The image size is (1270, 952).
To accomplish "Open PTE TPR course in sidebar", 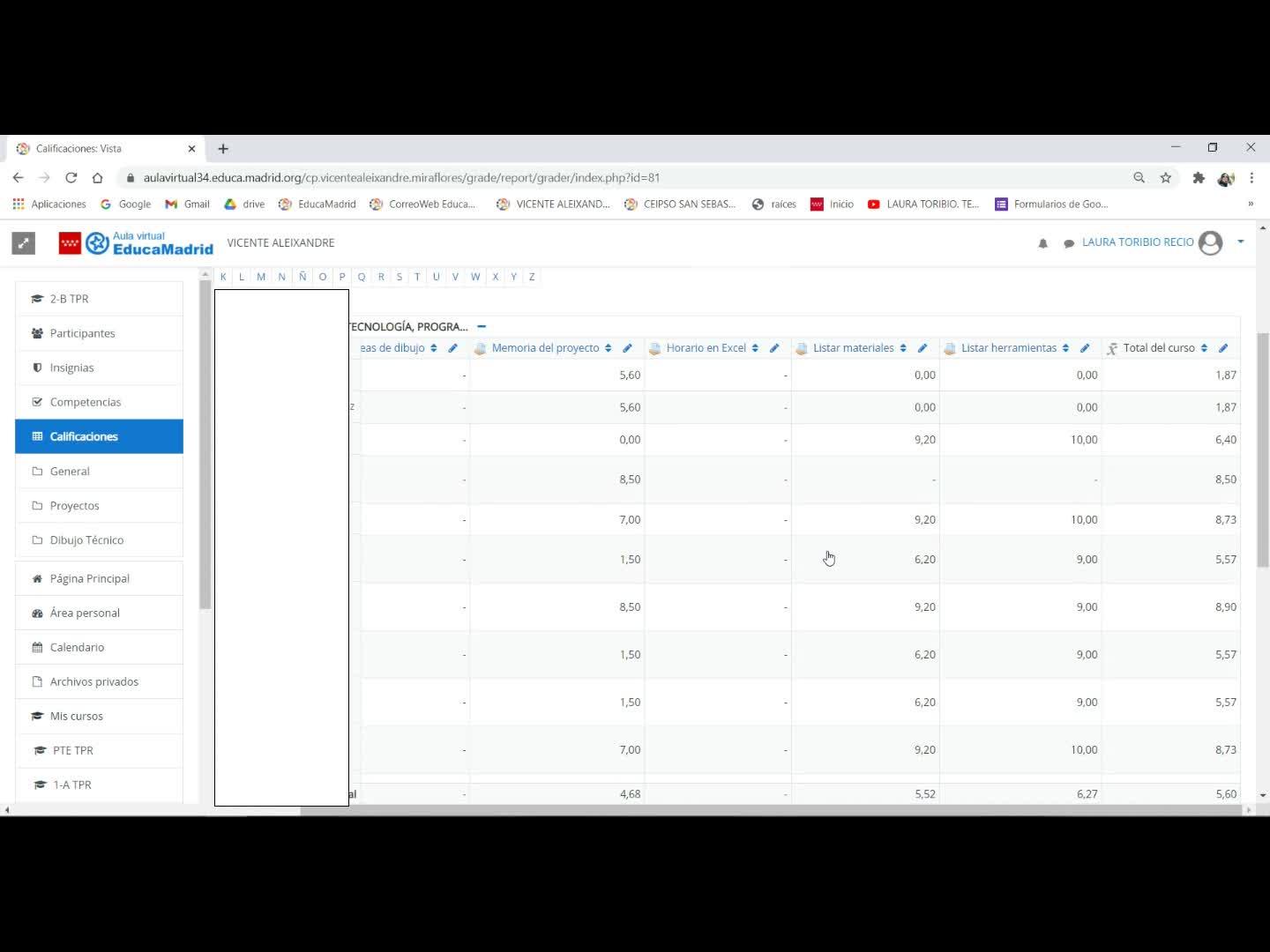I will pyautogui.click(x=99, y=750).
